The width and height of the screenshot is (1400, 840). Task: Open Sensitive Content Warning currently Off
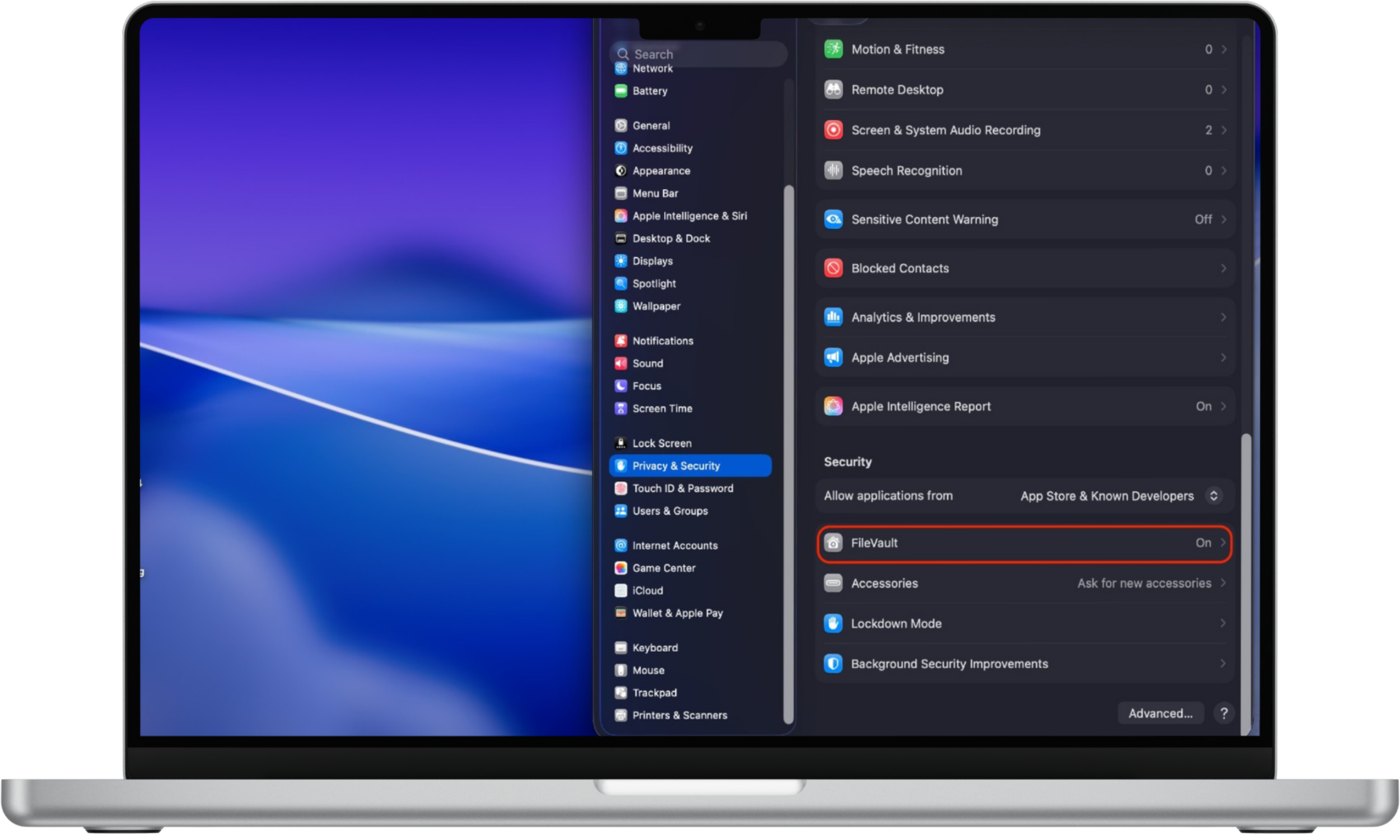click(1024, 219)
